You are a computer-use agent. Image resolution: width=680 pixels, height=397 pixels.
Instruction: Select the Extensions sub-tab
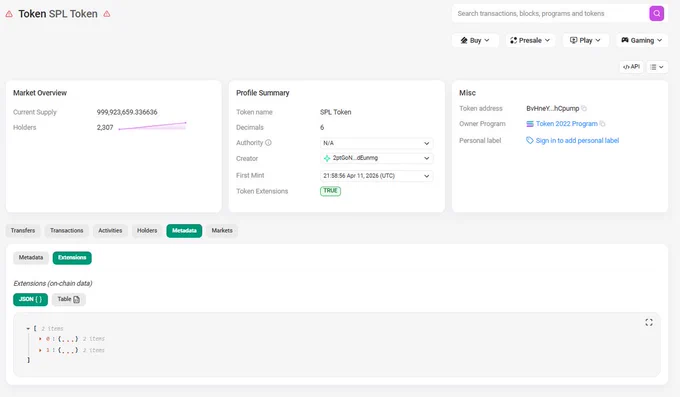(72, 258)
